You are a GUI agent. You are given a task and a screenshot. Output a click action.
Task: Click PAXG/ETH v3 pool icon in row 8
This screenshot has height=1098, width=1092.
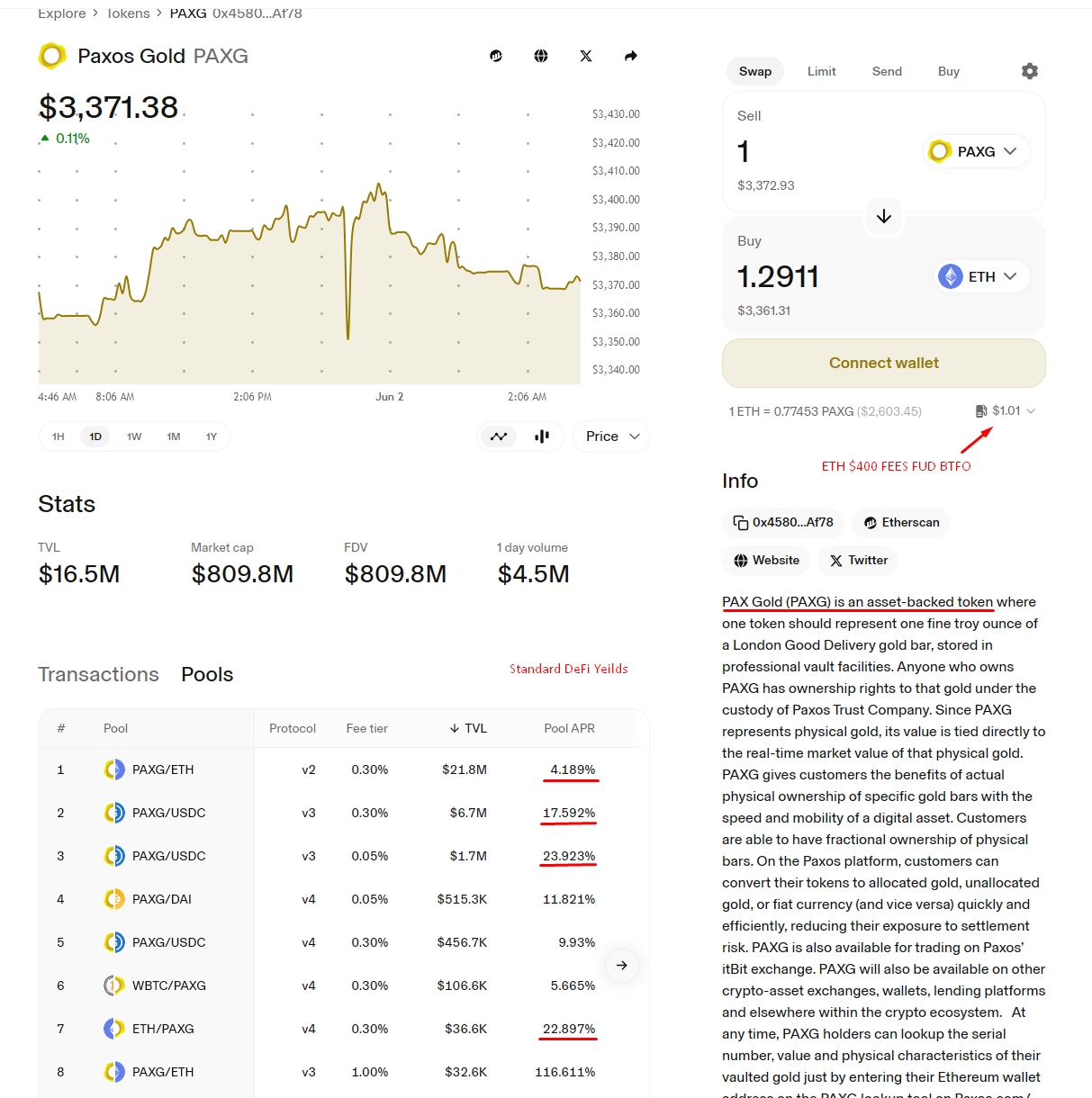(x=113, y=1072)
